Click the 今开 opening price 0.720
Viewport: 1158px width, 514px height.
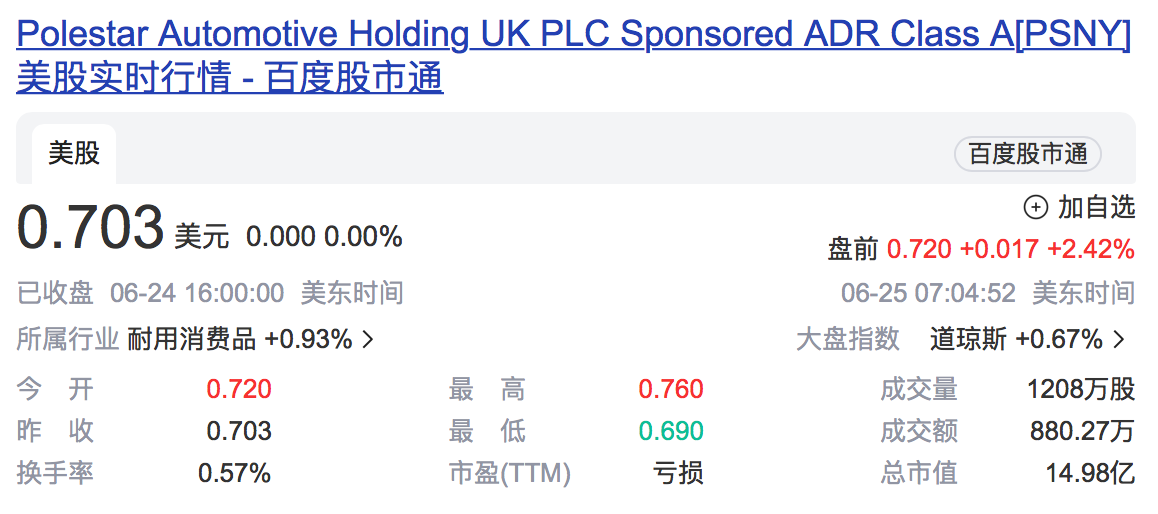click(x=239, y=389)
